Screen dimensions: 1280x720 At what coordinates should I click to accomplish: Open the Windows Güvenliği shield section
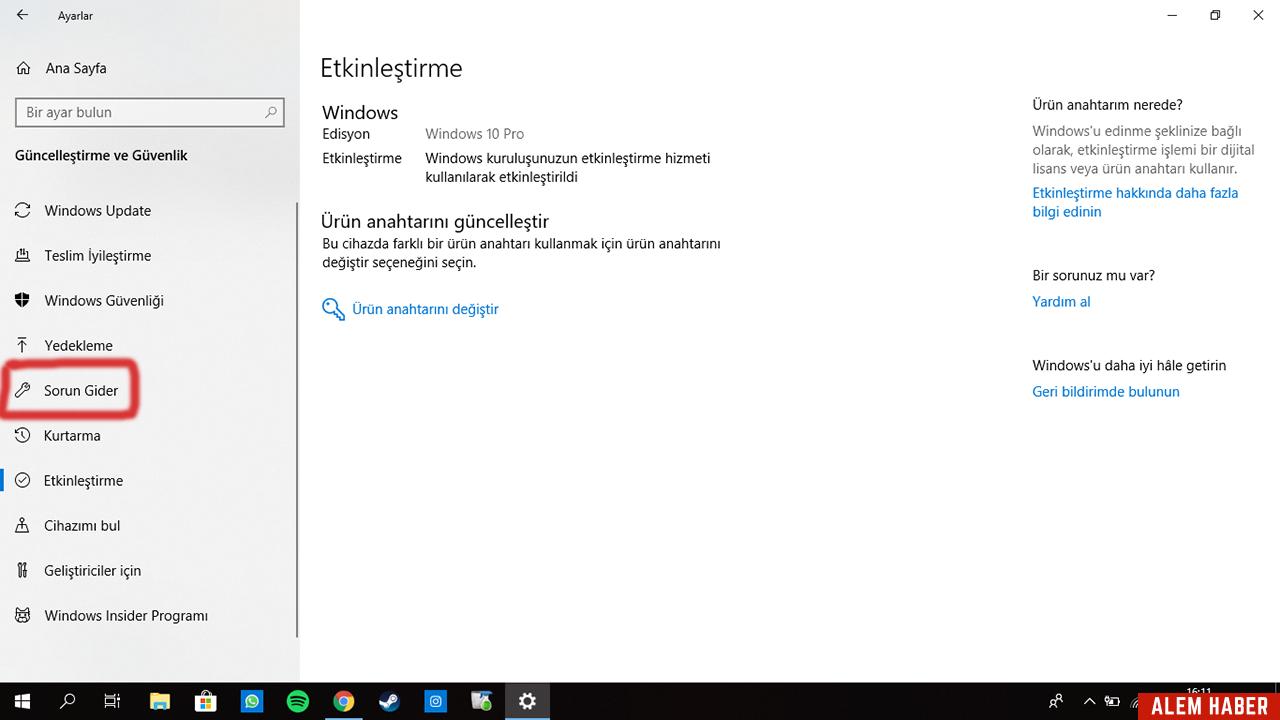(x=101, y=300)
